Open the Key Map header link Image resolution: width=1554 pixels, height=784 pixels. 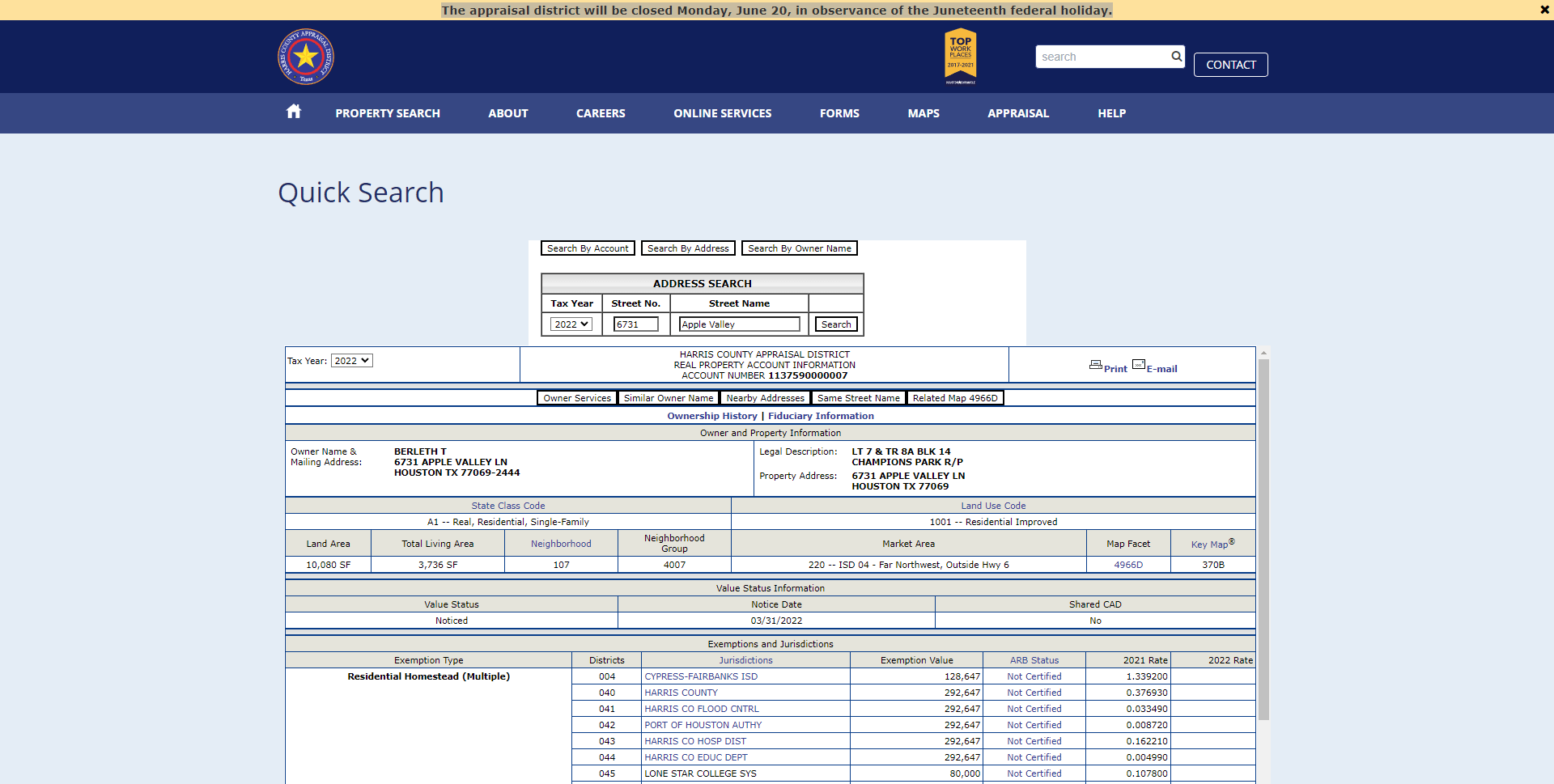click(1212, 544)
